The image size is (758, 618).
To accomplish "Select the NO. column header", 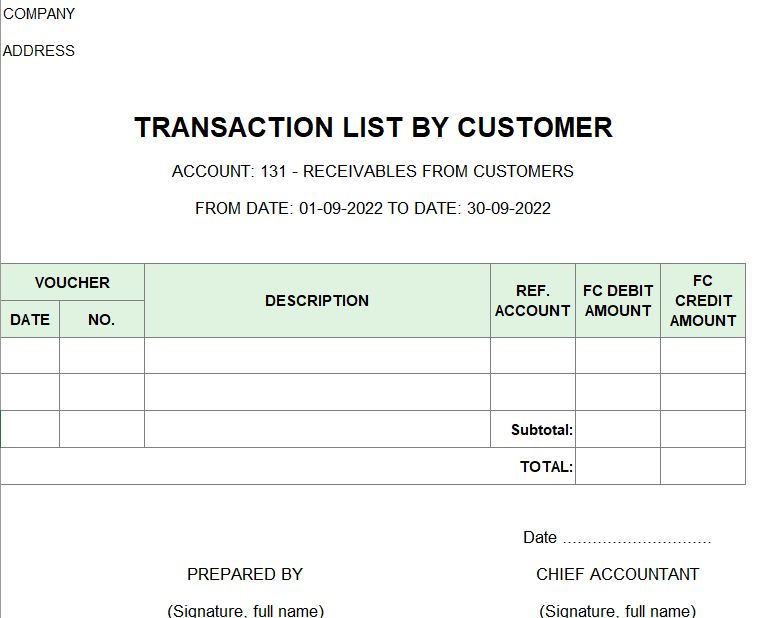I will pyautogui.click(x=102, y=320).
